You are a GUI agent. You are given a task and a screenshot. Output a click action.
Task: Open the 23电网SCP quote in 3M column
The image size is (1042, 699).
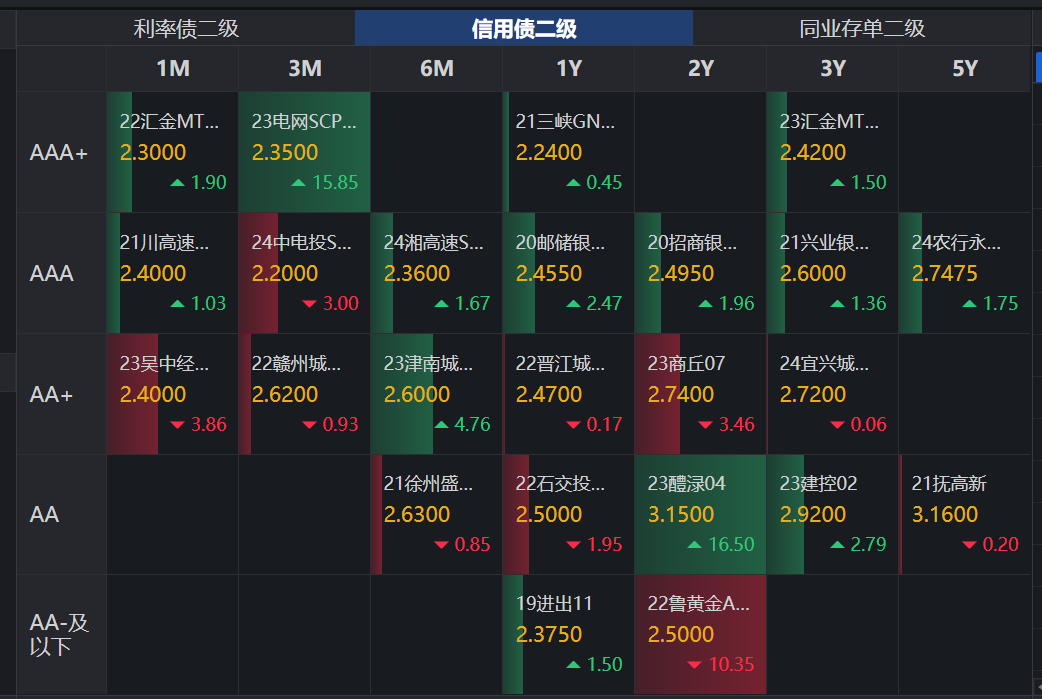(304, 151)
